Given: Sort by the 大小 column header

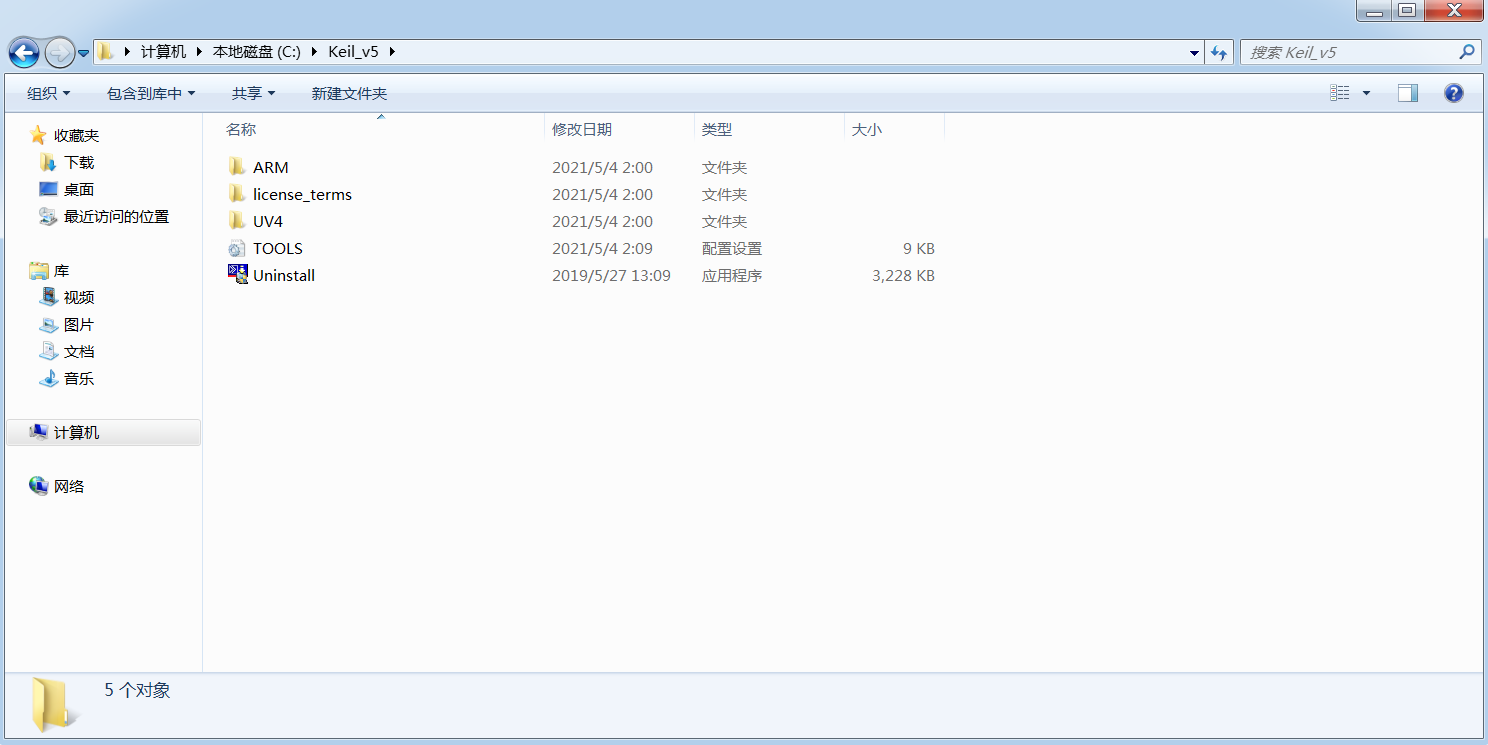Looking at the screenshot, I should pos(867,130).
